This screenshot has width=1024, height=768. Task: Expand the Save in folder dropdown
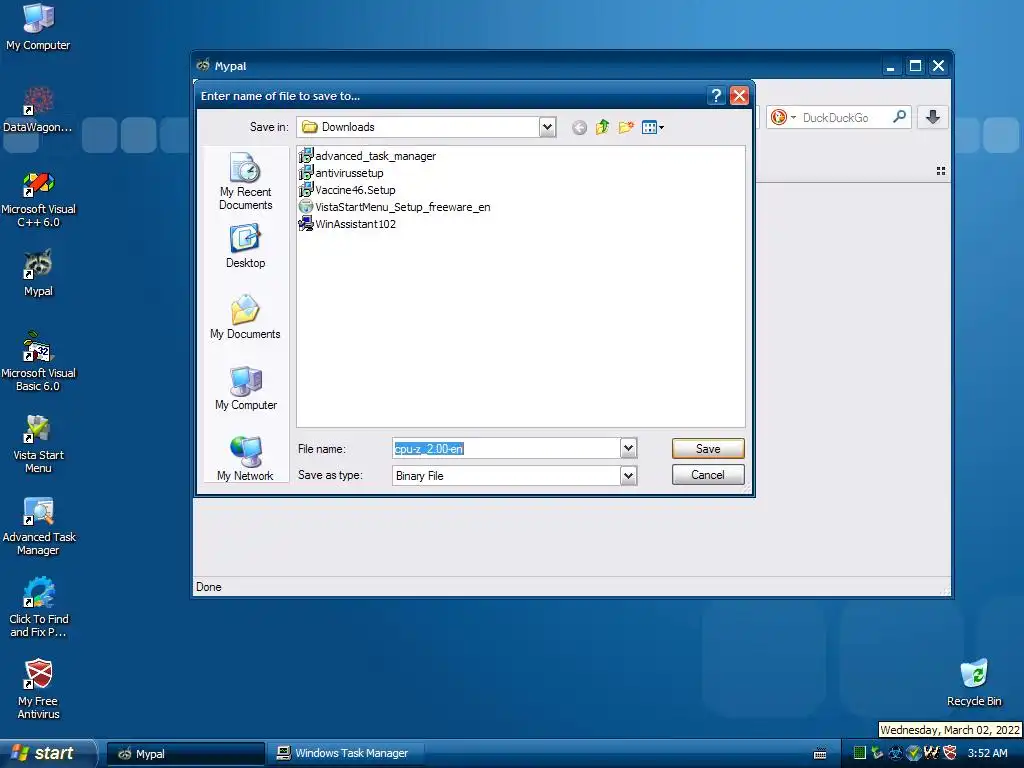point(547,127)
